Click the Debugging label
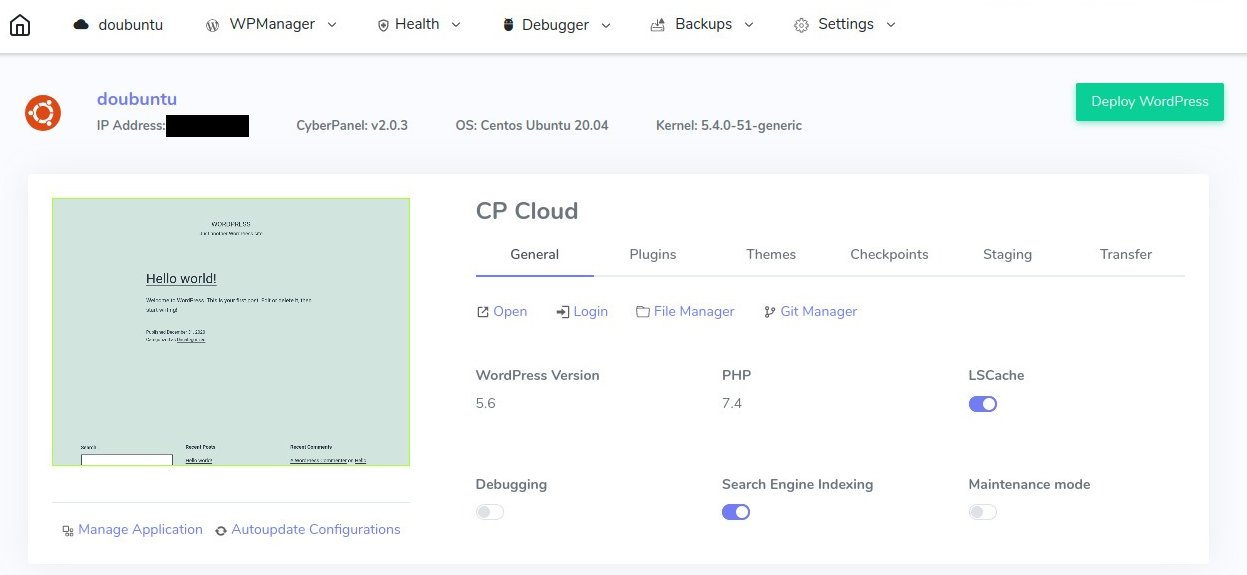 (511, 485)
